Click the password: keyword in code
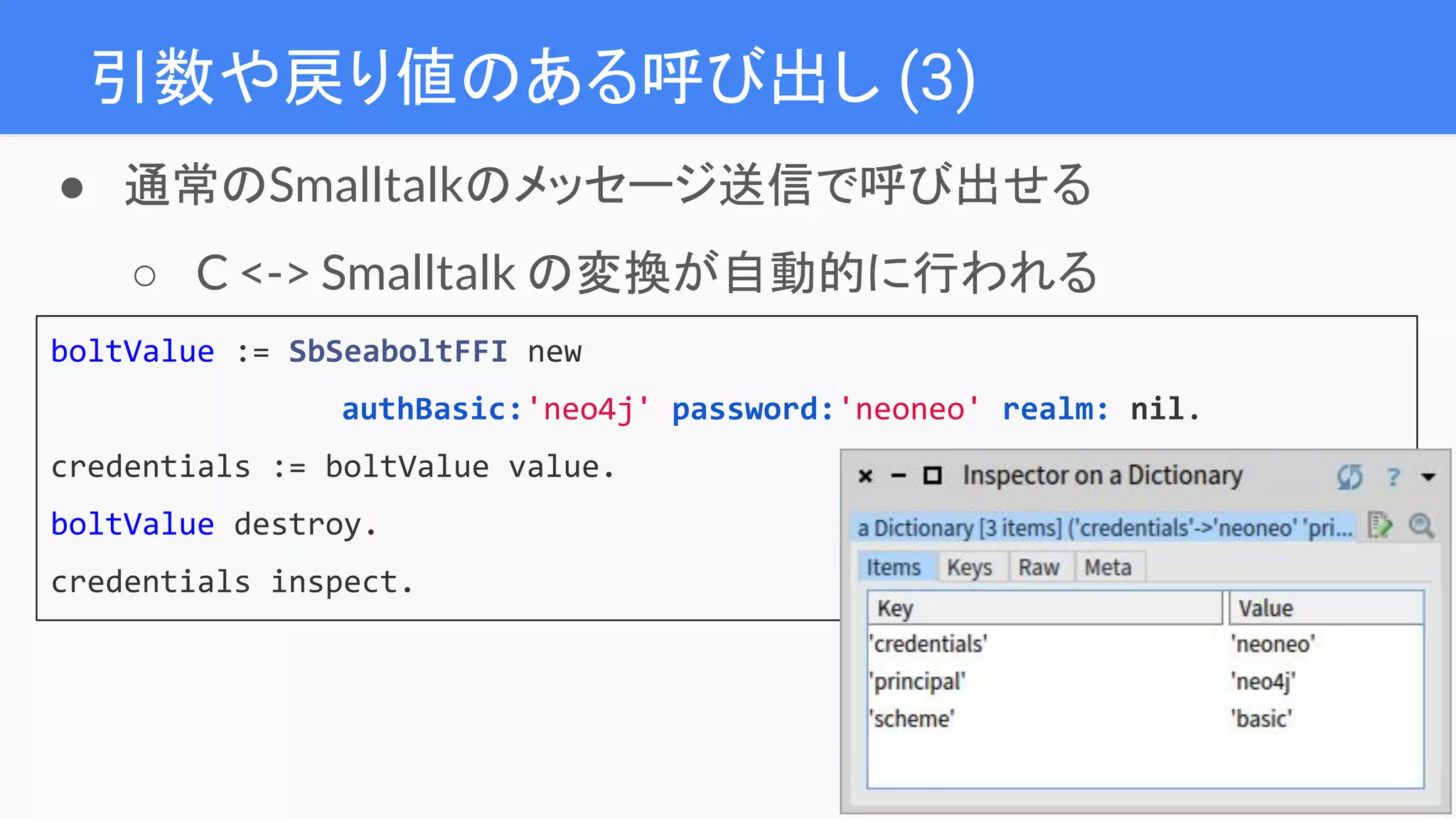The height and width of the screenshot is (819, 1456). (753, 409)
